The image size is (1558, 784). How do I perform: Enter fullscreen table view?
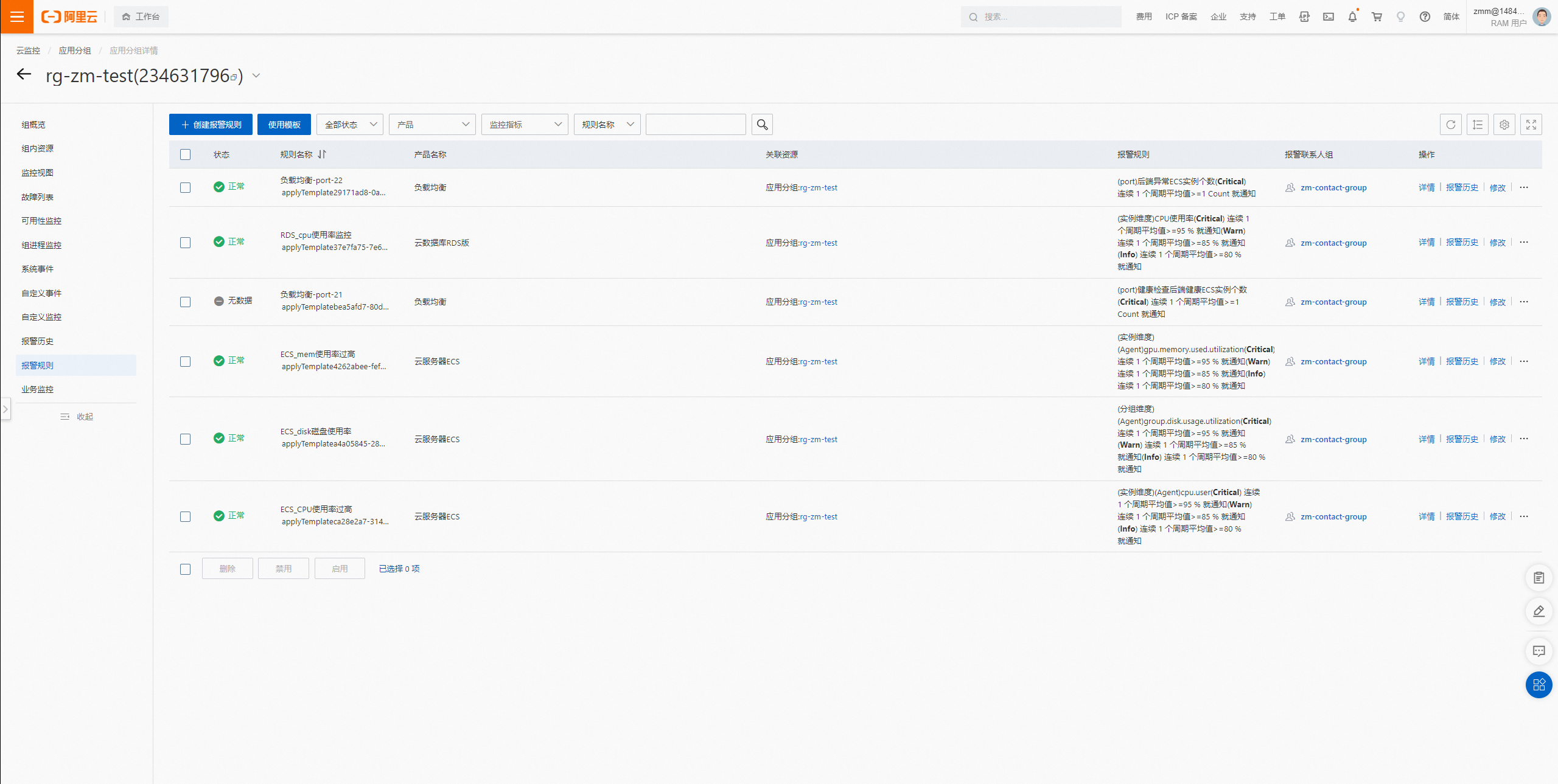[1531, 125]
